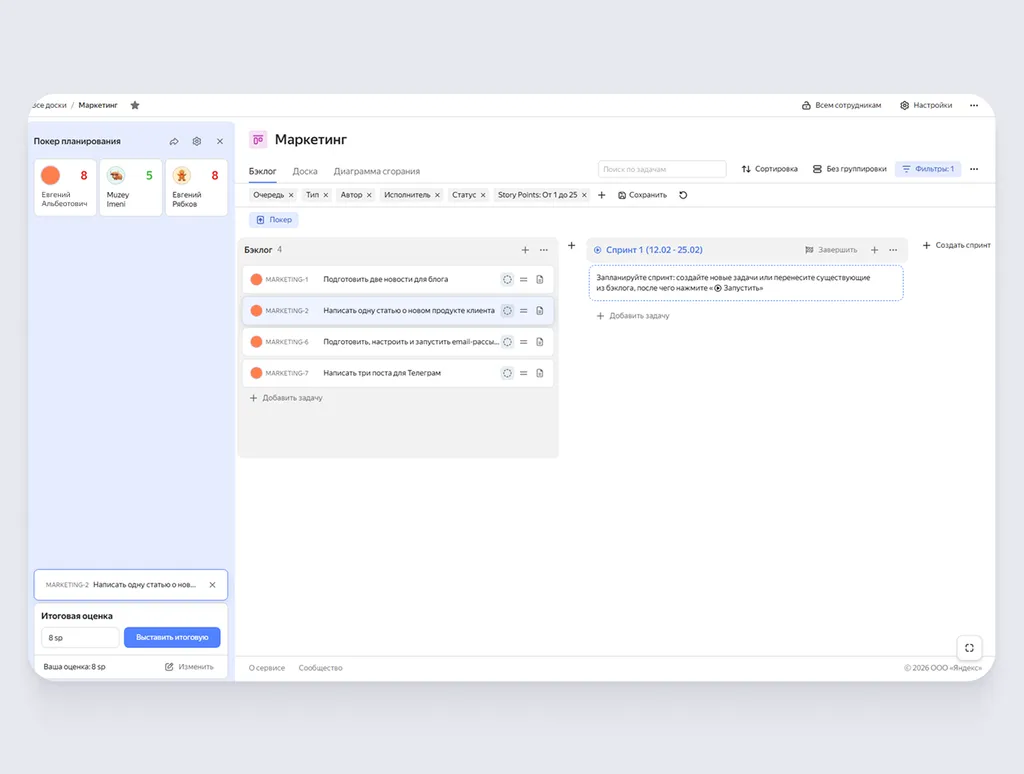Screen dimensions: 1024x774
Task: Open task MARKETING-6 email-рассылка row
Action: (398, 342)
